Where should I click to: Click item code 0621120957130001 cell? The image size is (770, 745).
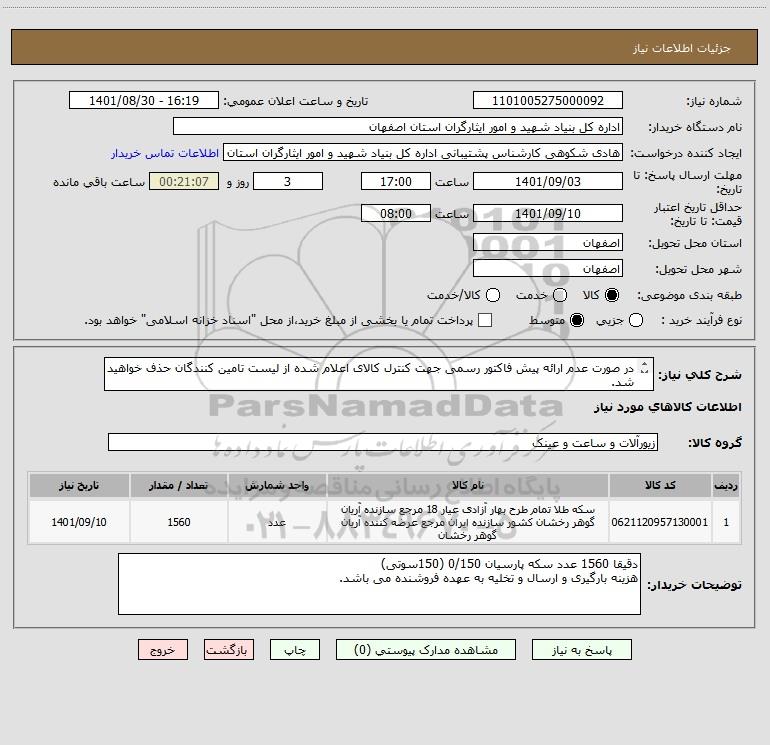660,522
